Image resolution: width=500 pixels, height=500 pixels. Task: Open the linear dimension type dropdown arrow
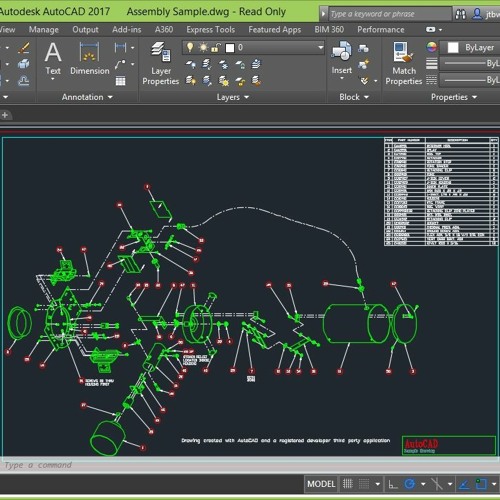pyautogui.click(x=132, y=48)
